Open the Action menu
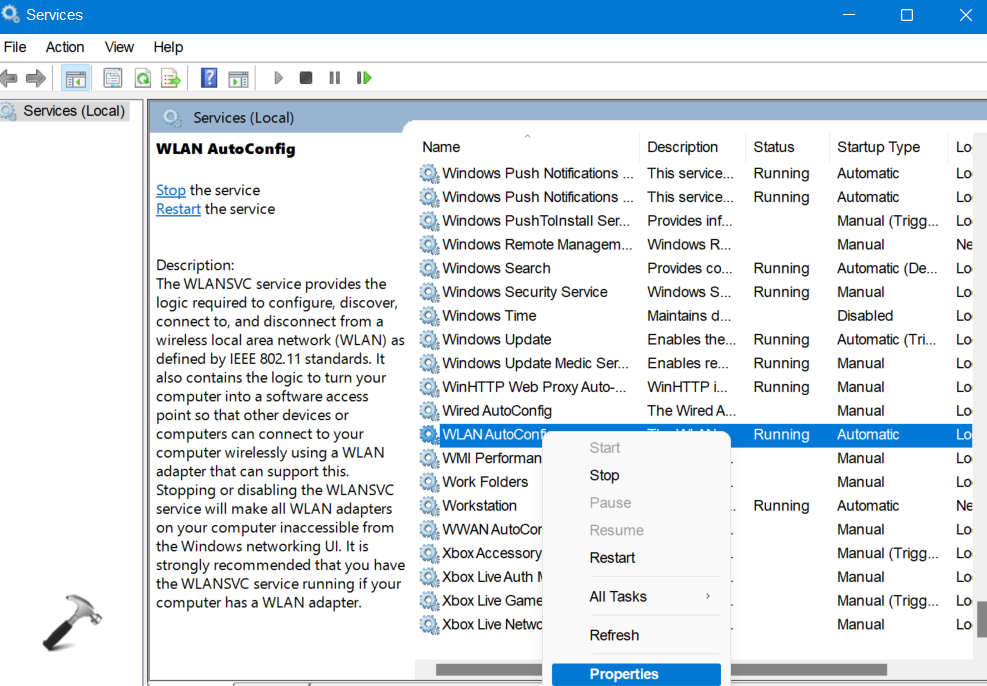Viewport: 987px width, 686px height. tap(65, 47)
